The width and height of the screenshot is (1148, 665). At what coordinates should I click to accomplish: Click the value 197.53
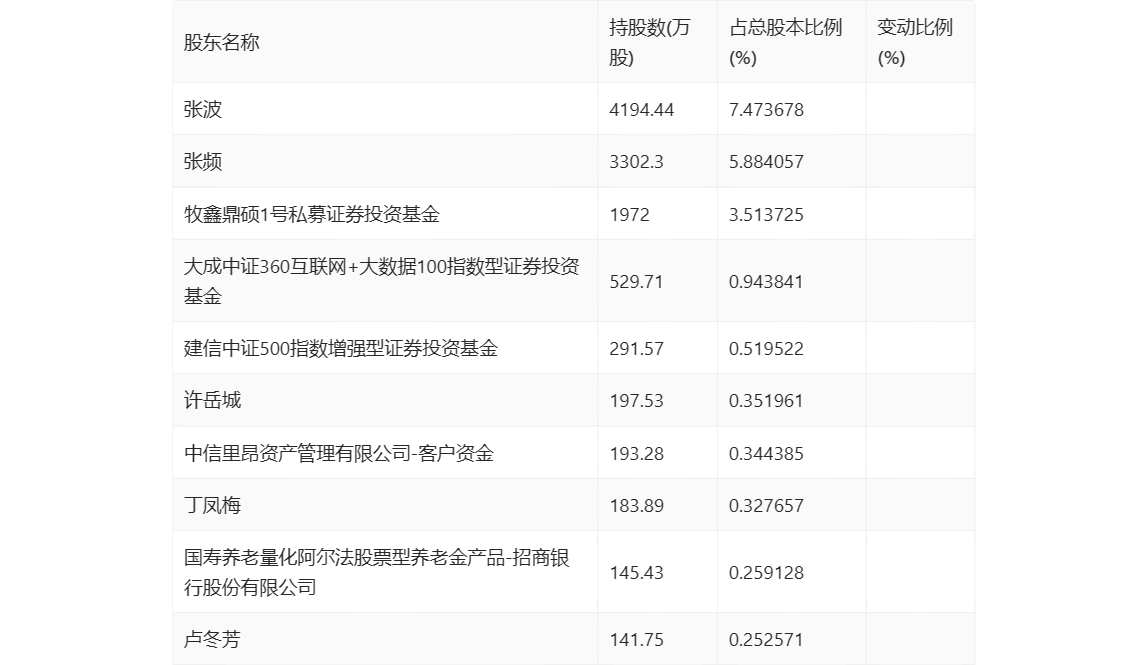[636, 401]
